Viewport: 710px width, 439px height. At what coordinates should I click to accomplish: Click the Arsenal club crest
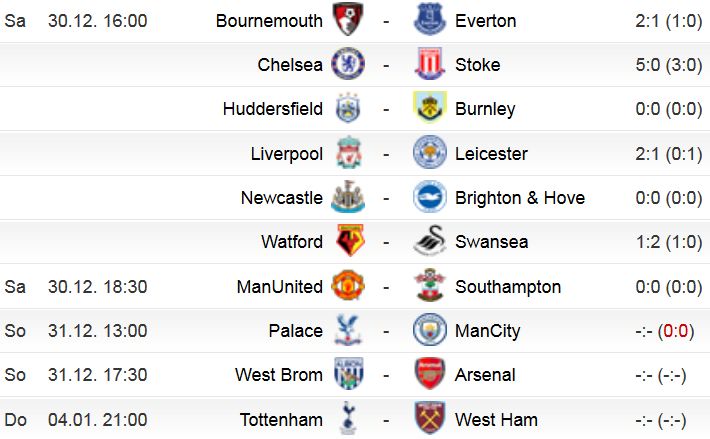tap(430, 374)
